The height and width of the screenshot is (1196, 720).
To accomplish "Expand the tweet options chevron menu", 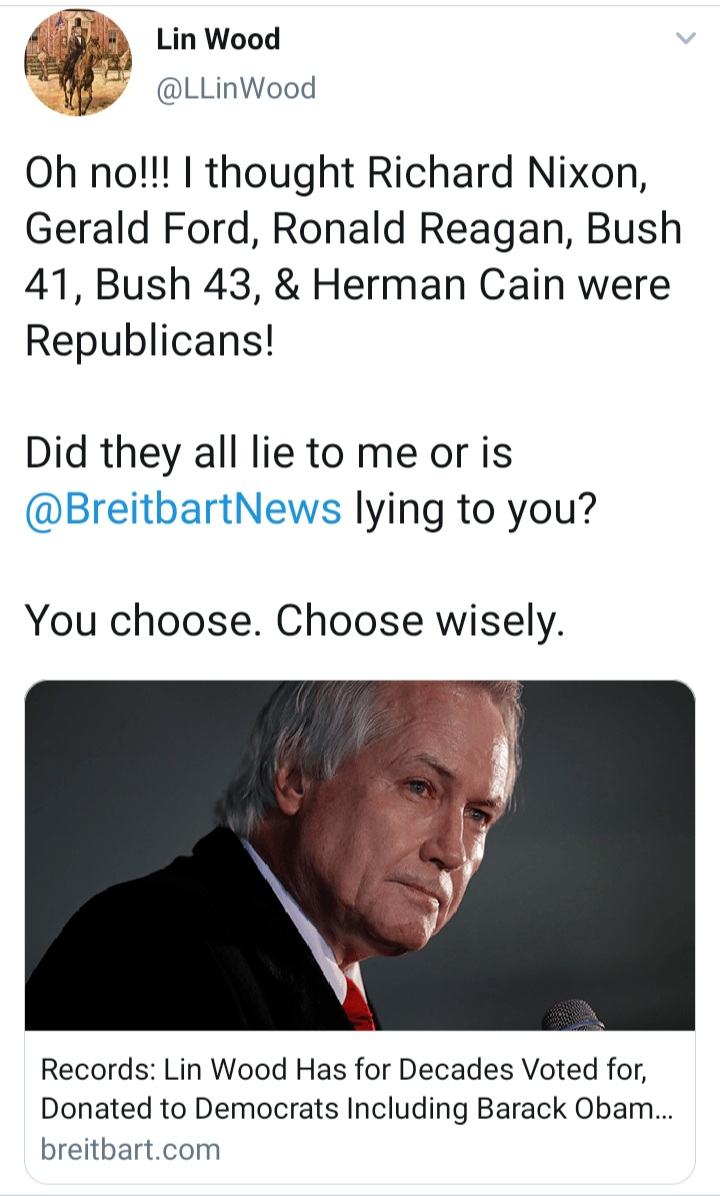I will point(685,40).
